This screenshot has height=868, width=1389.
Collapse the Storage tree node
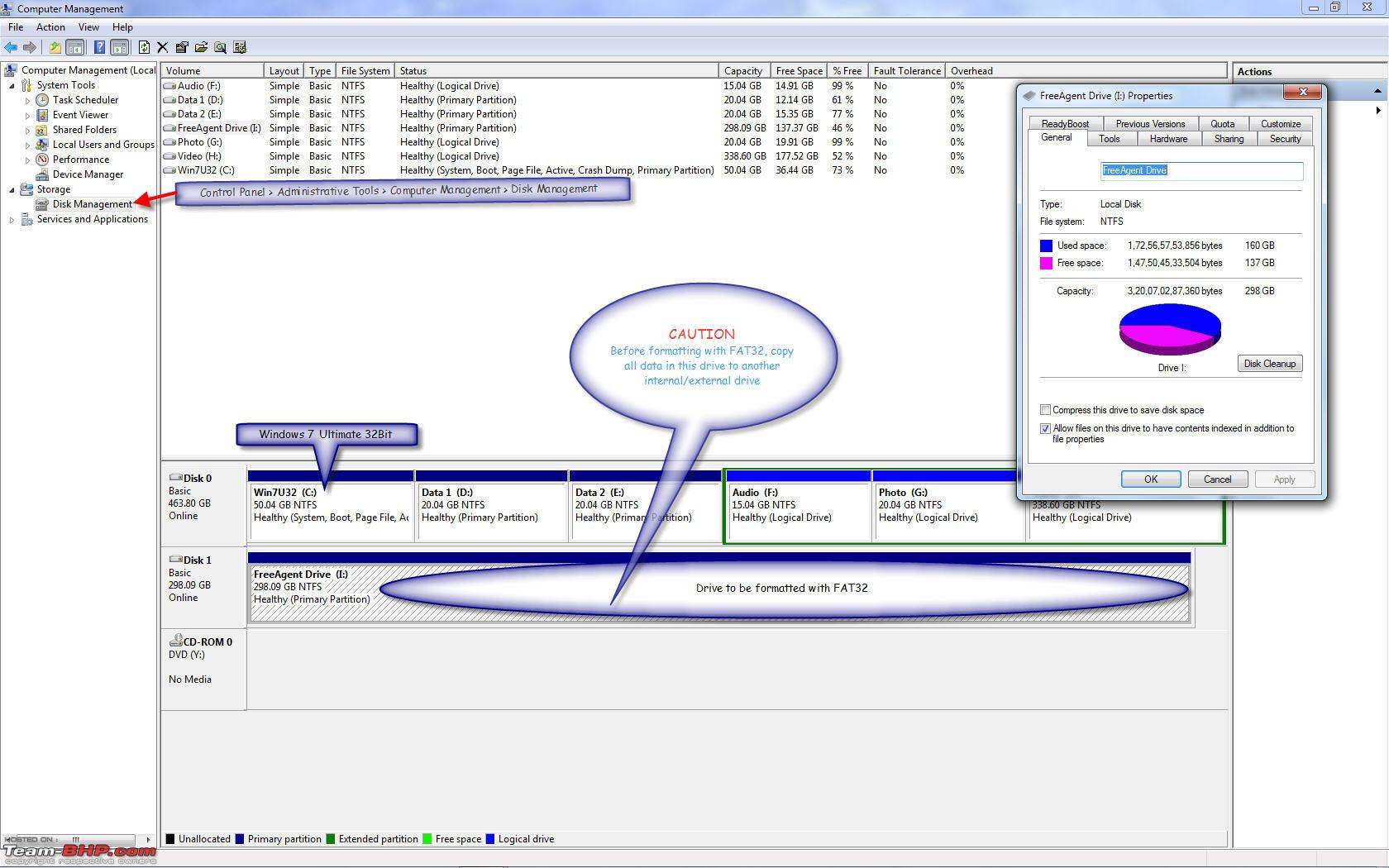[12, 189]
